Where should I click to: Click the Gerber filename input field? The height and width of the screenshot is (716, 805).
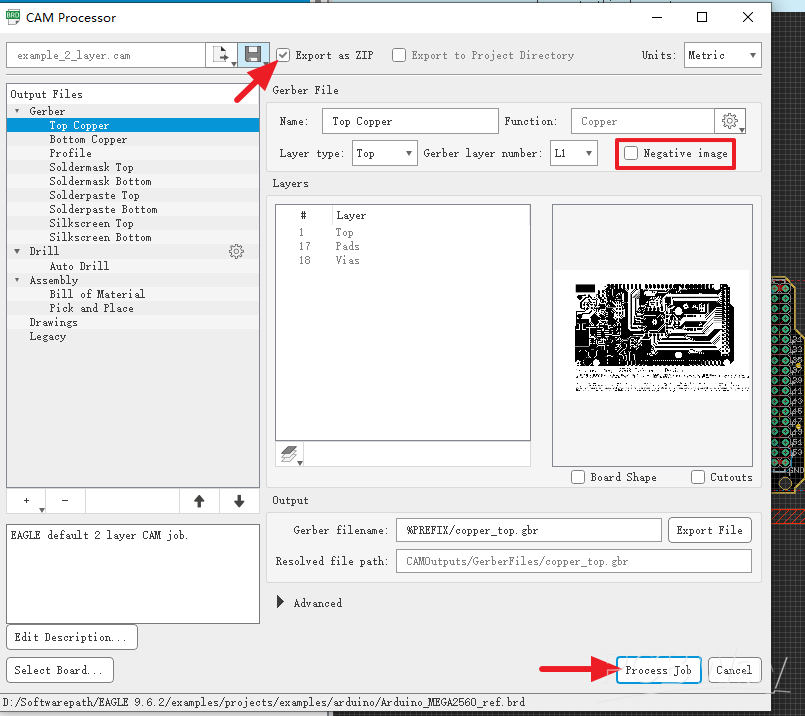click(x=529, y=530)
